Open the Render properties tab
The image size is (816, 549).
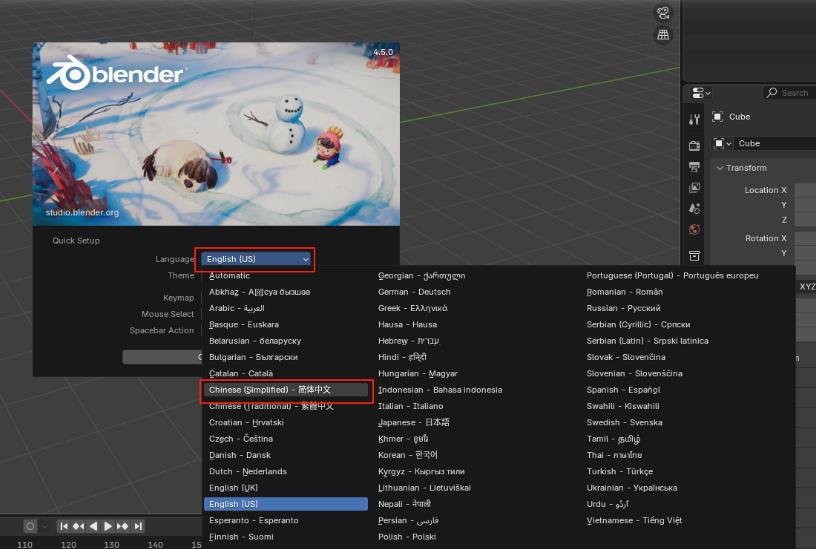point(694,146)
